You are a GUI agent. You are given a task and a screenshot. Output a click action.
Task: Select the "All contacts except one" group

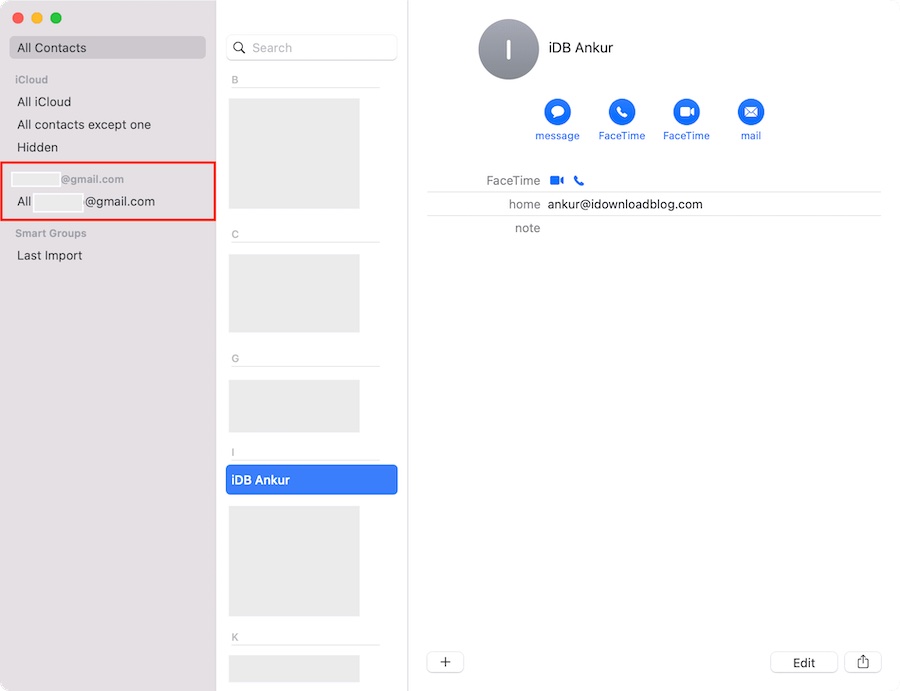click(84, 125)
